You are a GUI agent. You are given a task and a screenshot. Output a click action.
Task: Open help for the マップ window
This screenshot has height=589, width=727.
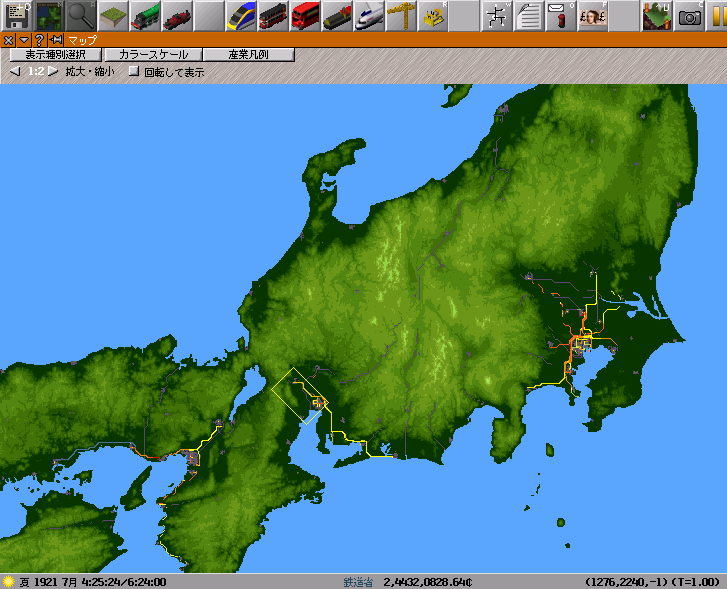click(39, 40)
